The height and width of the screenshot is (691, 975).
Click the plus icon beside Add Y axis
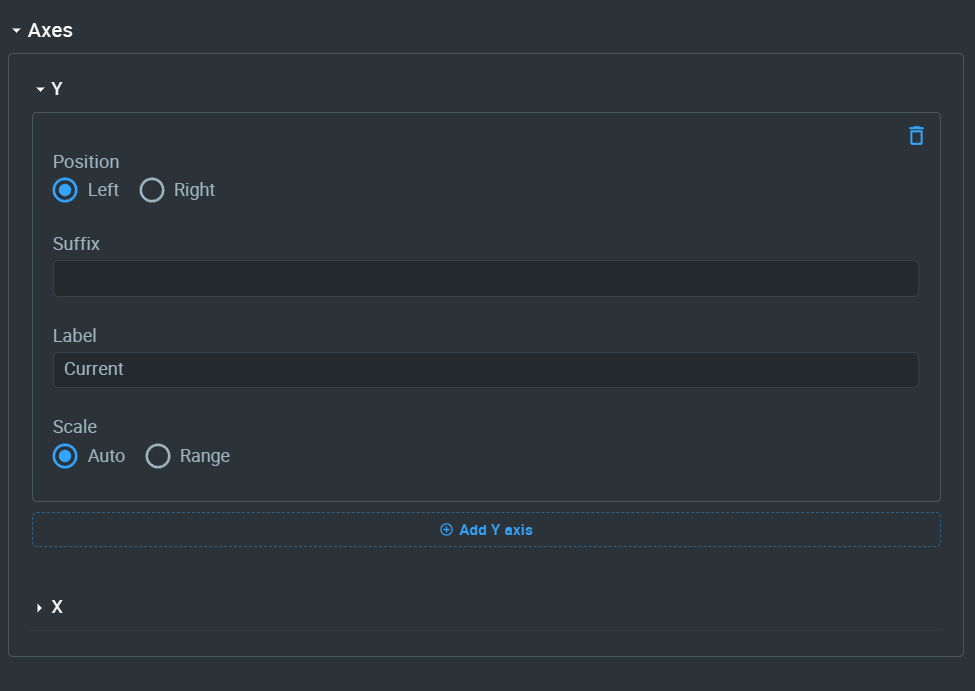tap(446, 529)
